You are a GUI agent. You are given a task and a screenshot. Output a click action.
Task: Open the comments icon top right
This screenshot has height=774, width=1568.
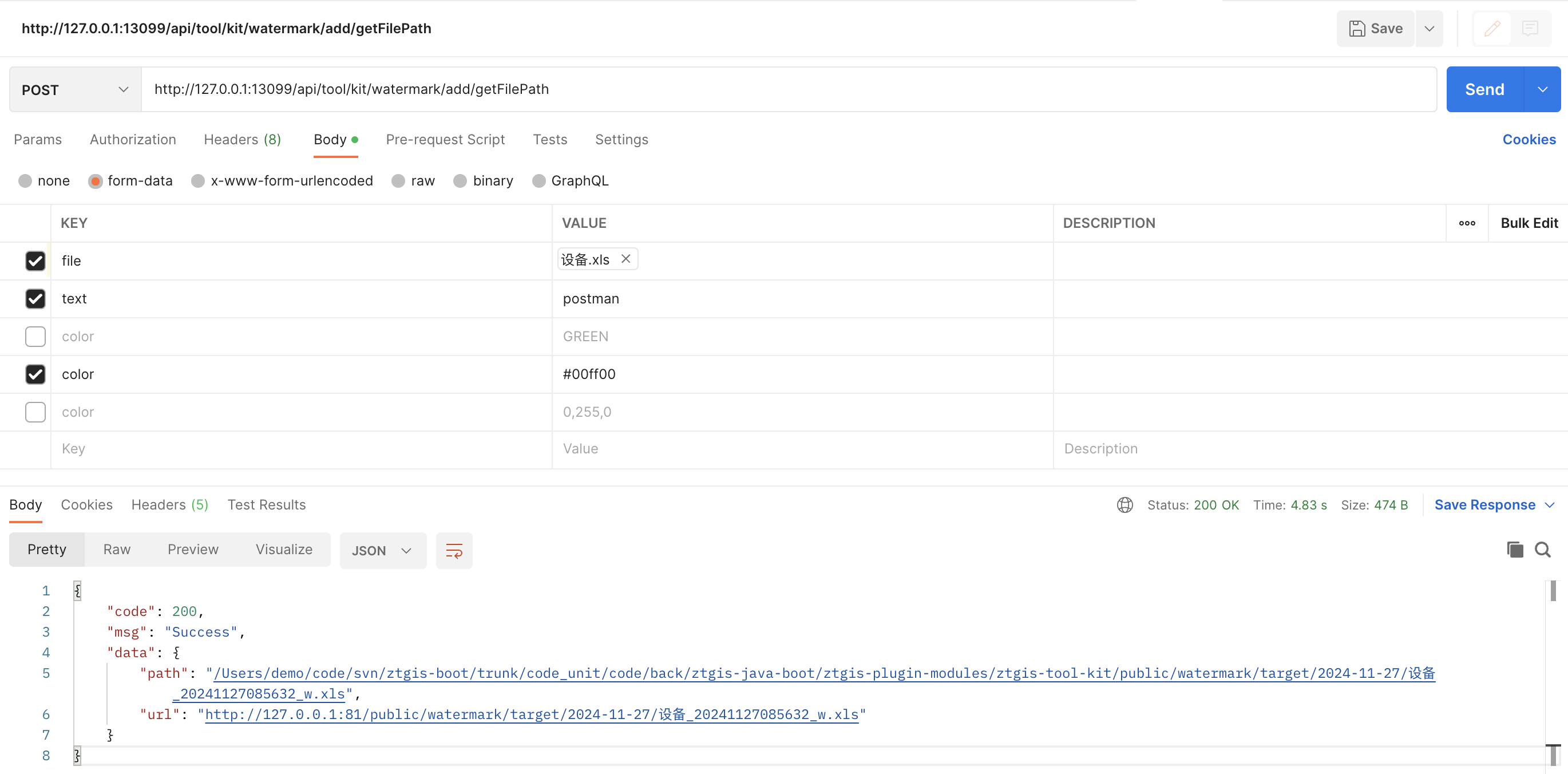[x=1531, y=28]
